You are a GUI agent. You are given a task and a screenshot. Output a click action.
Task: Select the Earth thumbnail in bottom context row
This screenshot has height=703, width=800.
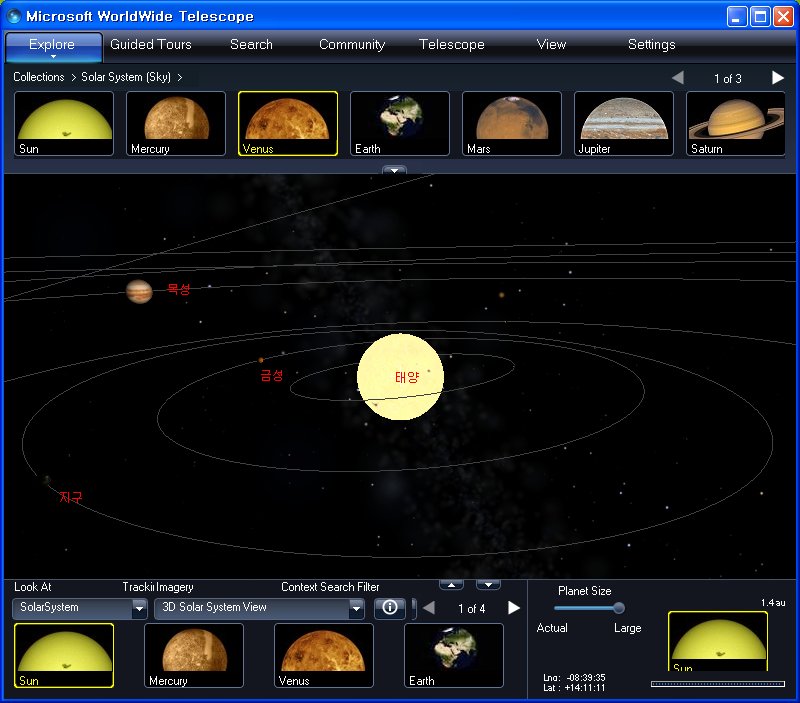(454, 656)
